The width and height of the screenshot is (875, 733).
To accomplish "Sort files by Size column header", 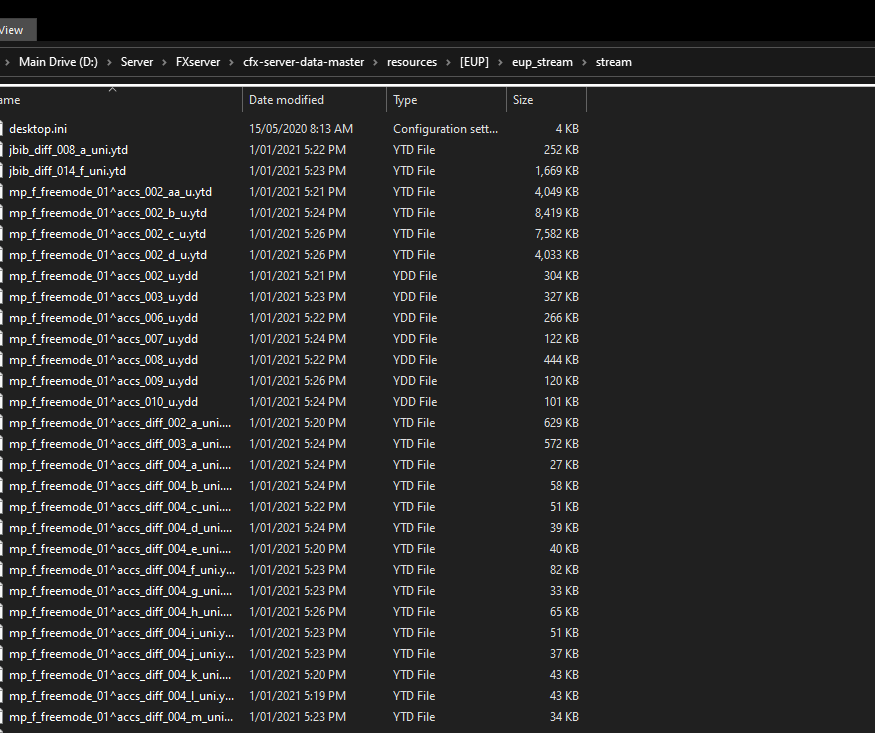I will pyautogui.click(x=523, y=100).
